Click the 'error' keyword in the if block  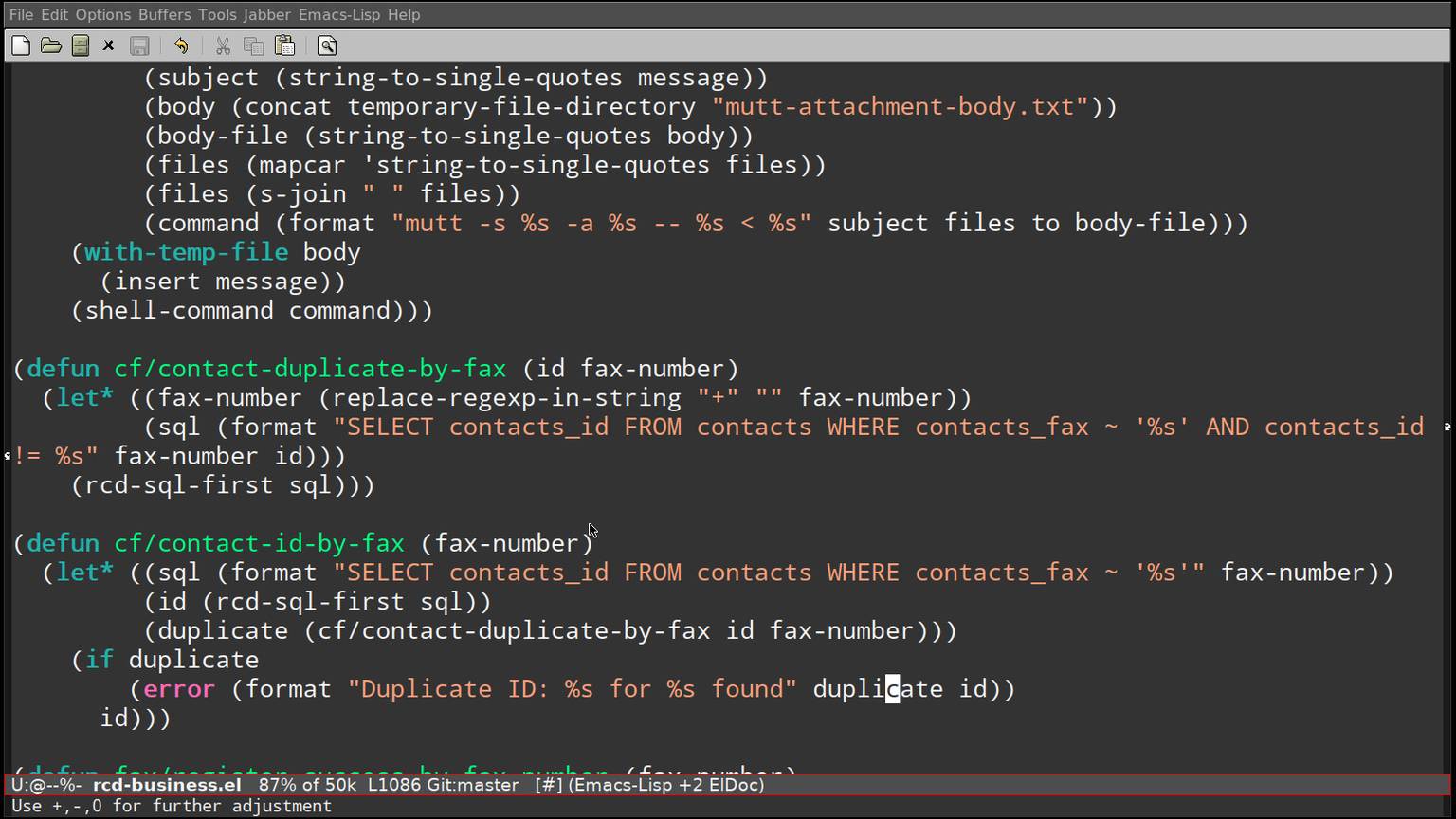coord(179,689)
